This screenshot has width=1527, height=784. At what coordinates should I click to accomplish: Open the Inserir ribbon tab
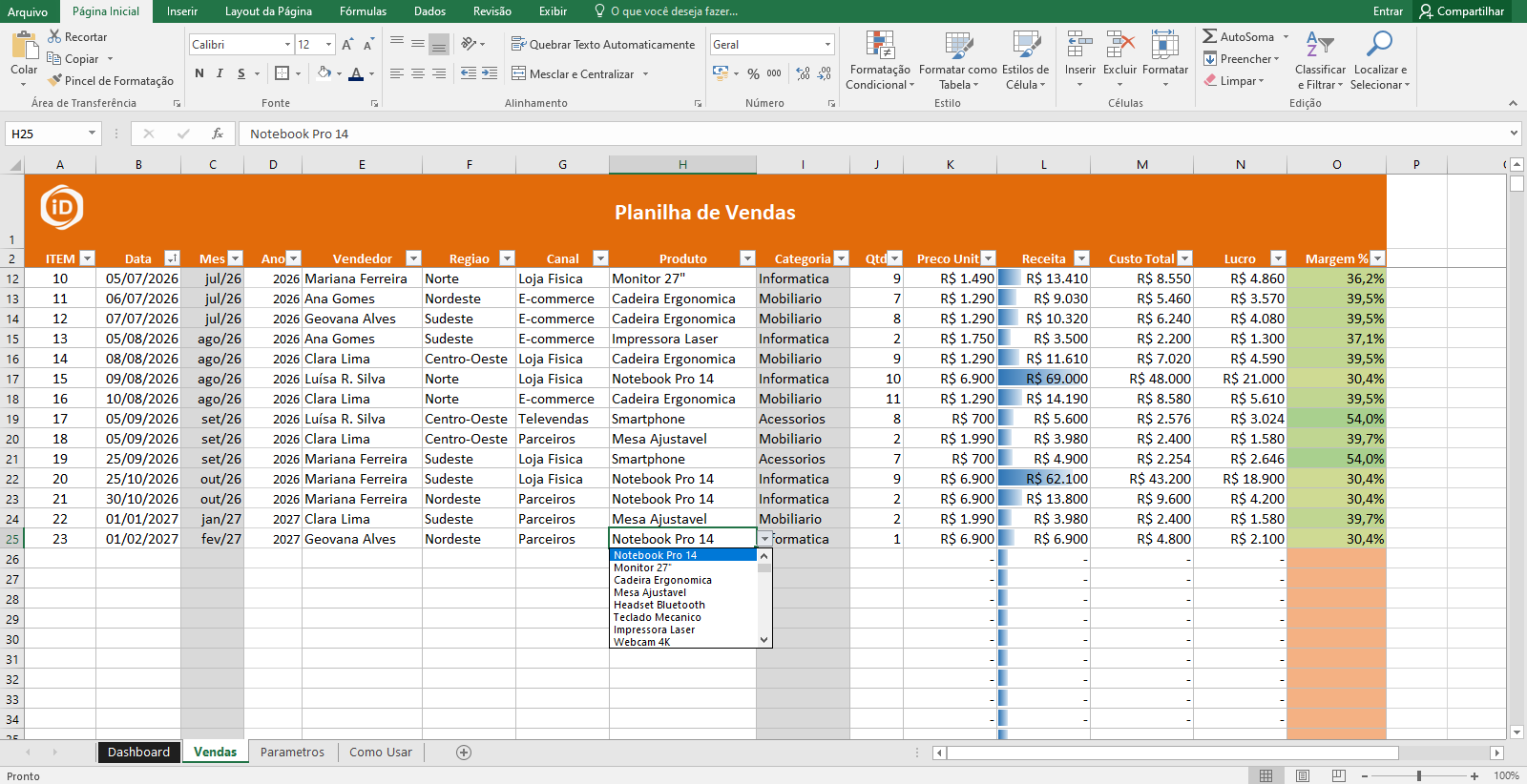pos(182,11)
